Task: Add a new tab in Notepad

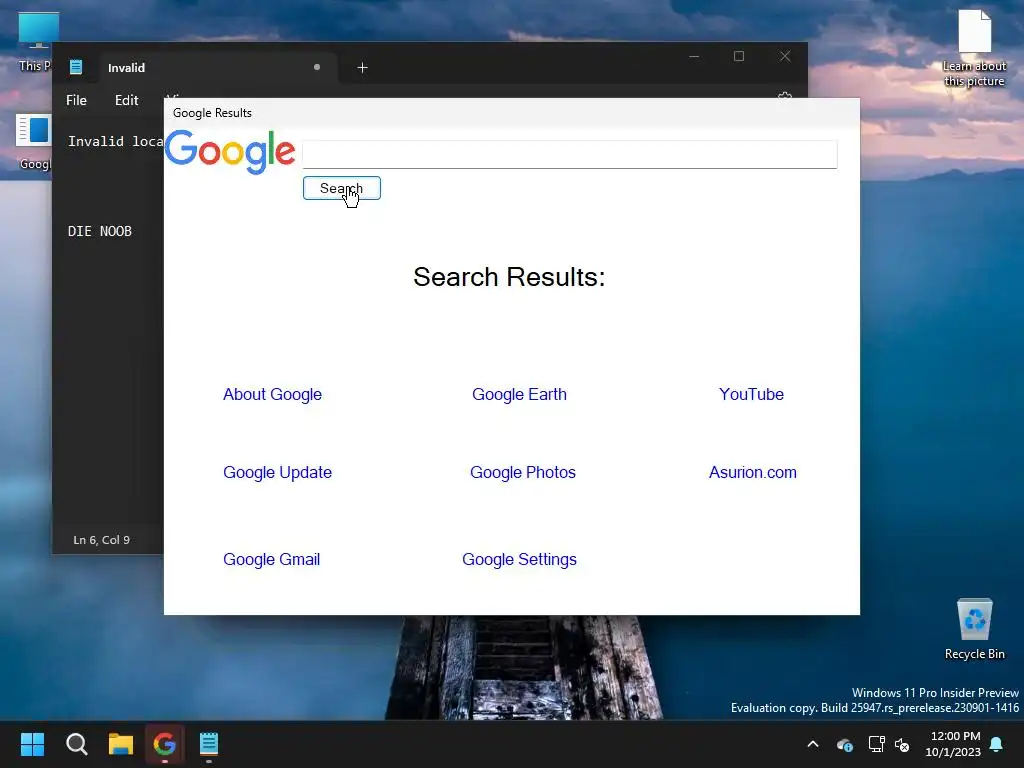Action: point(362,67)
